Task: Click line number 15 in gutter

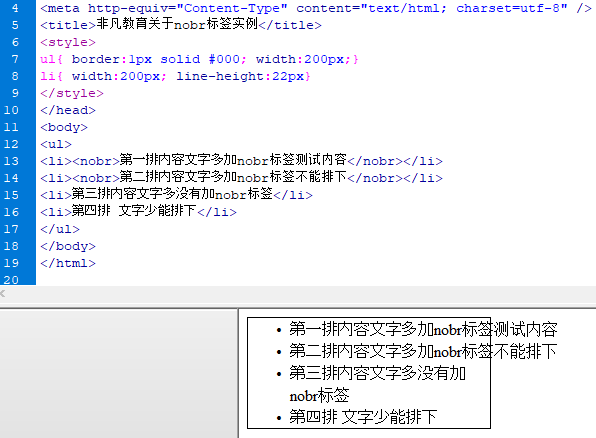Action: (x=11, y=195)
